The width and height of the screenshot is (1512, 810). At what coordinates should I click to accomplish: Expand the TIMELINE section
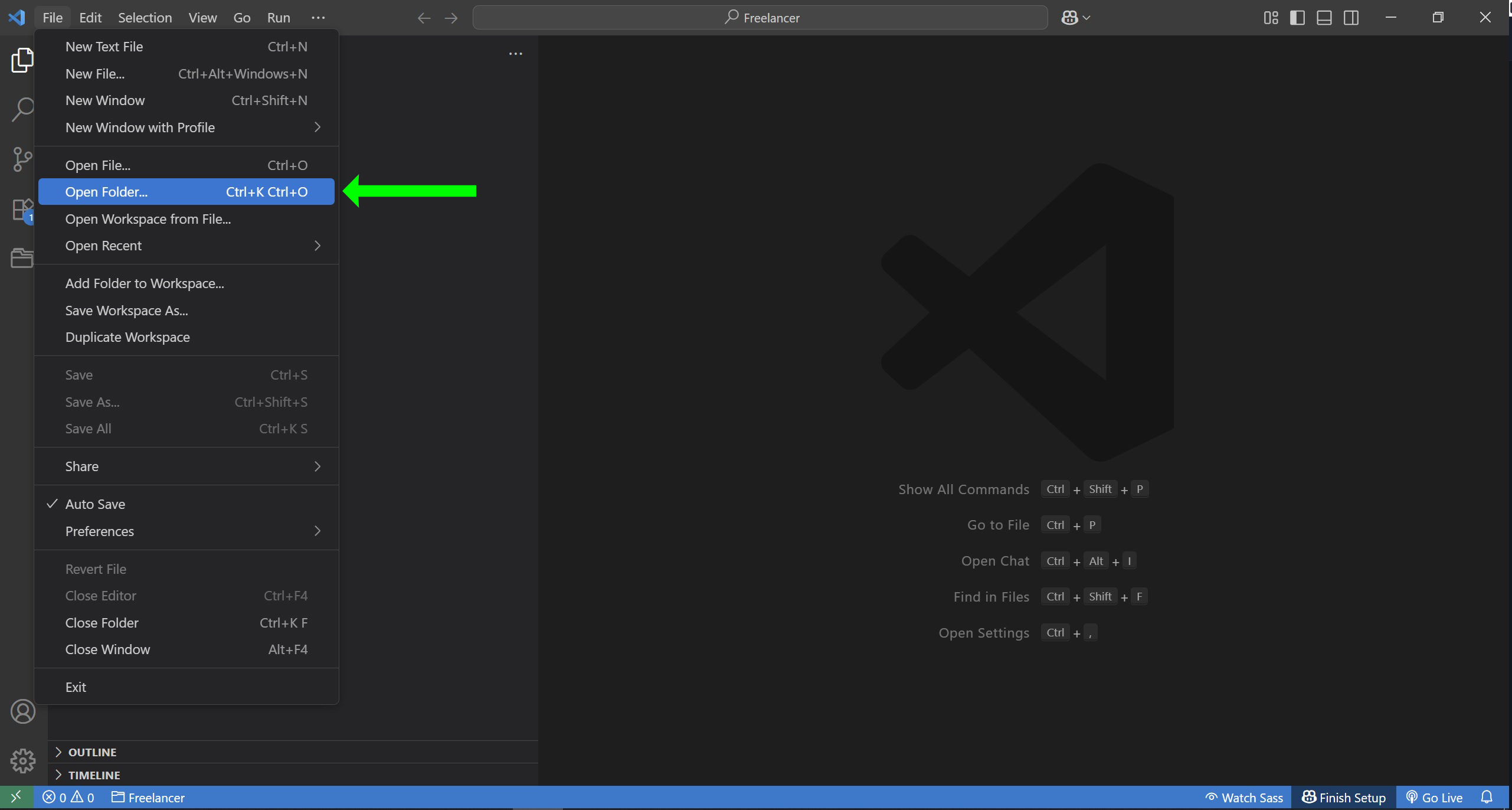click(94, 775)
